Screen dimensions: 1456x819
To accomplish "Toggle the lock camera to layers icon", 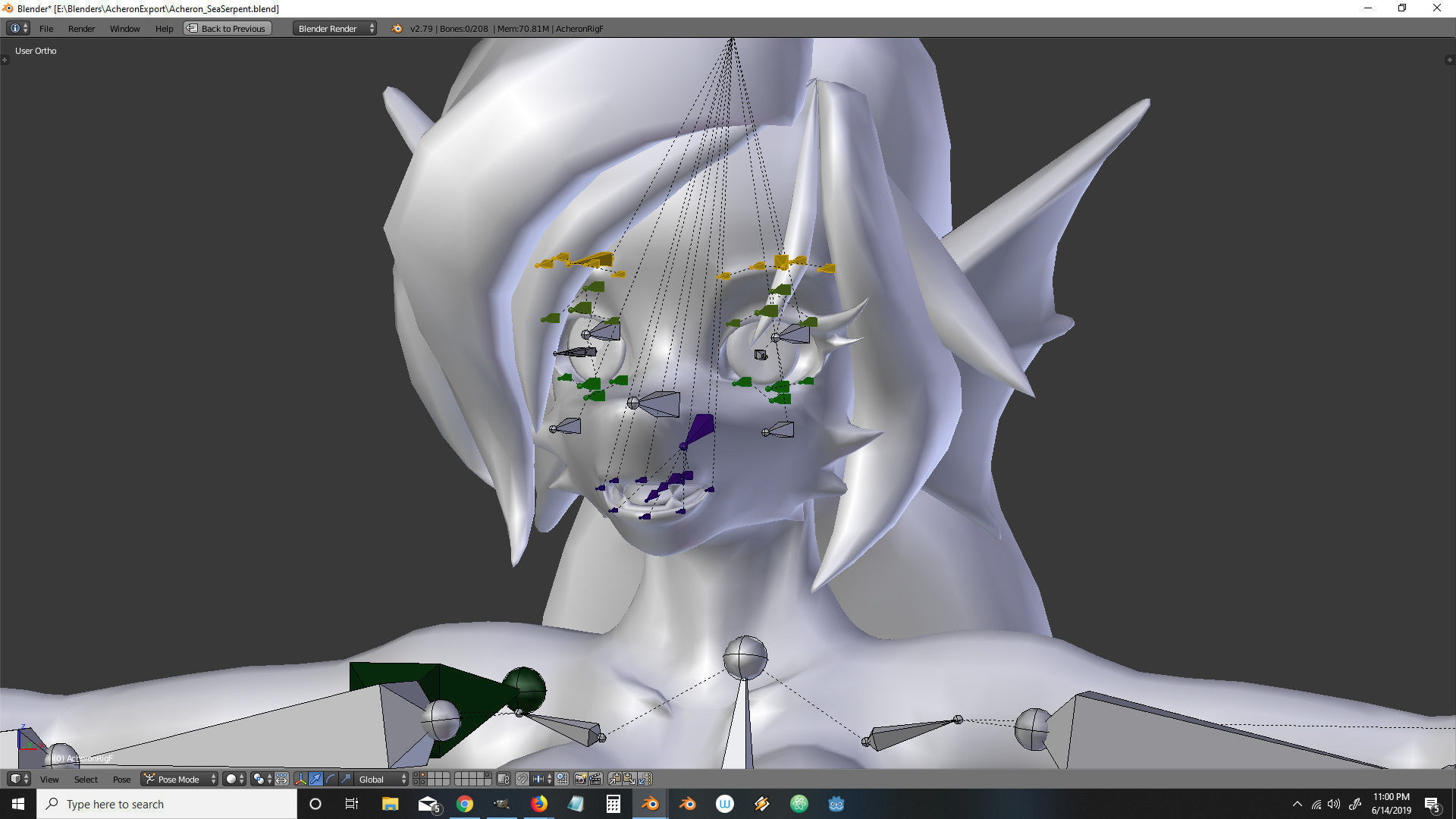I will pos(504,779).
